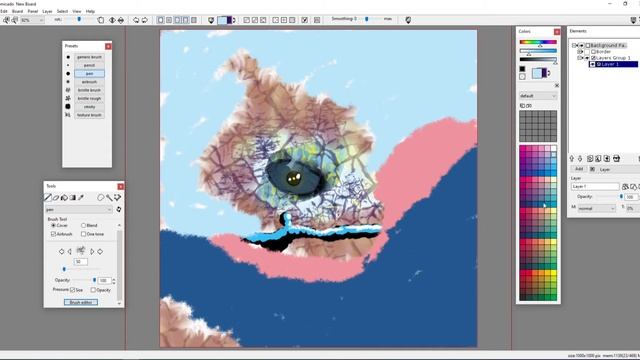Open the default palette dropdown
This screenshot has width=640, height=360.
point(538,96)
